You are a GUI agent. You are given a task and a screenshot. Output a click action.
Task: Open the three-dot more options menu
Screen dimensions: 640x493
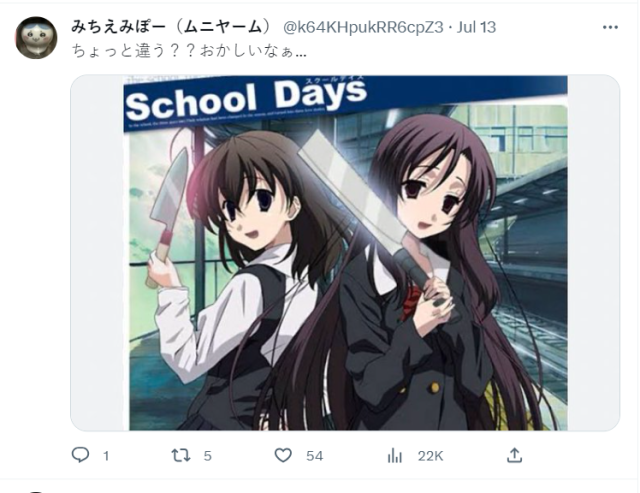[x=610, y=27]
